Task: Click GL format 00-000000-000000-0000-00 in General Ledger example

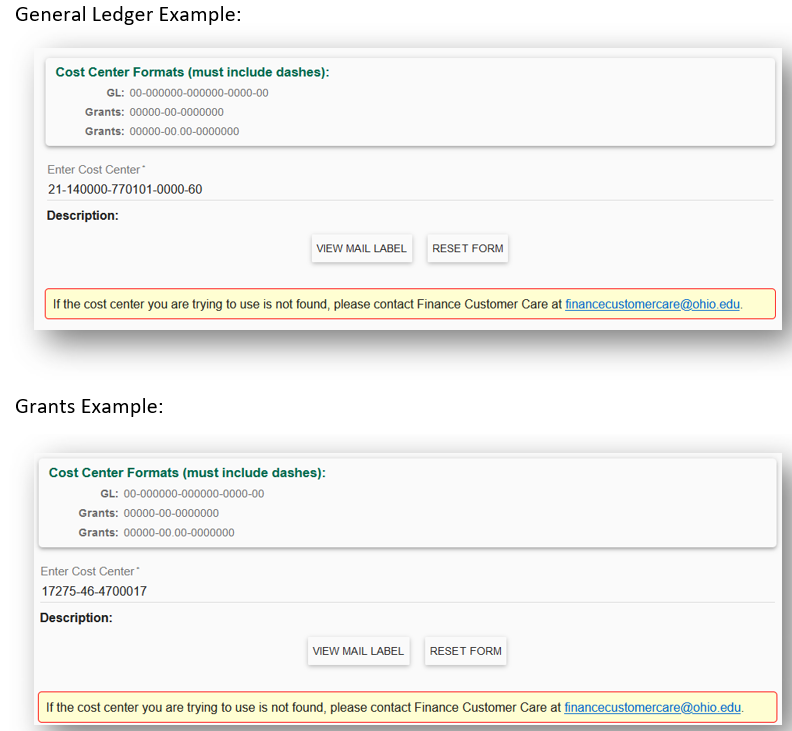Action: (x=199, y=93)
